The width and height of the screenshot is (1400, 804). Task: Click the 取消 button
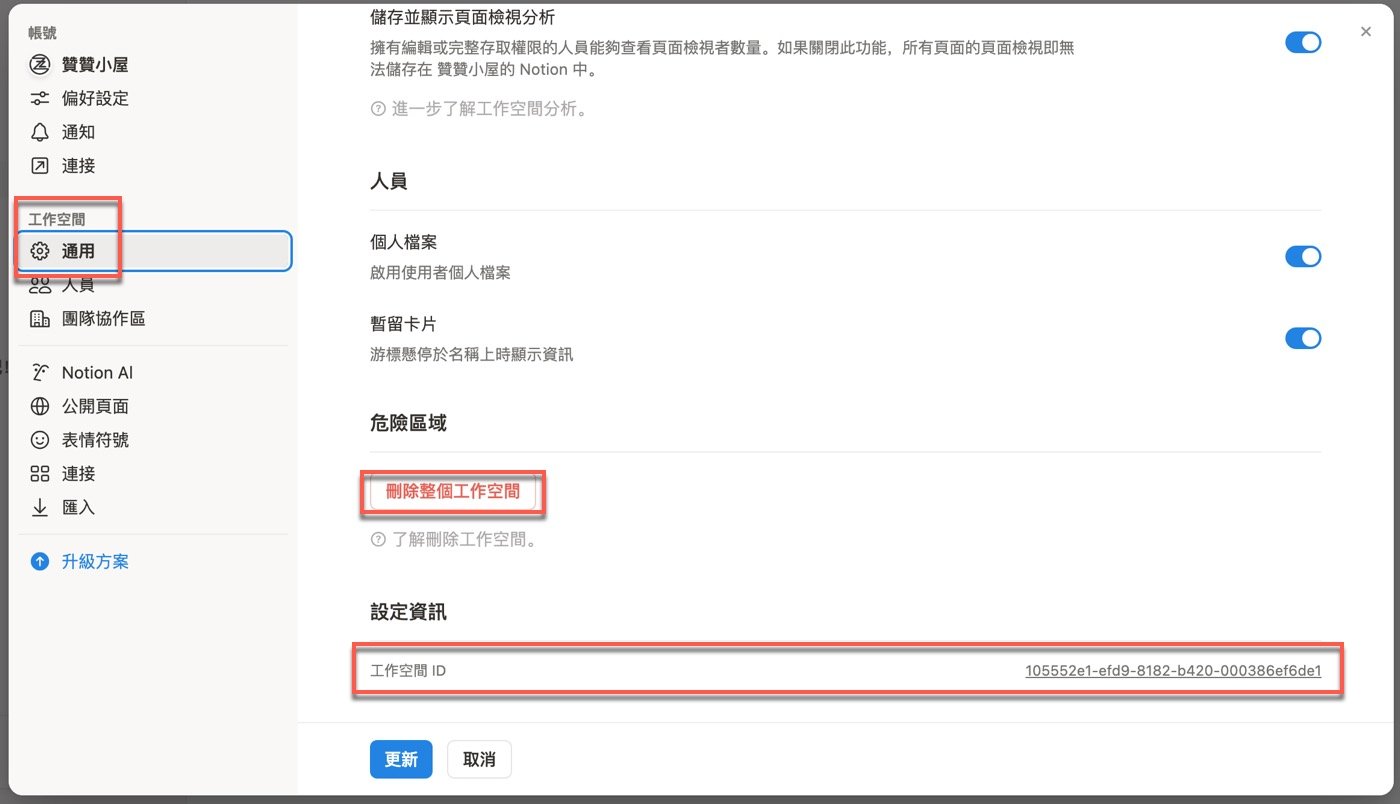tap(479, 759)
